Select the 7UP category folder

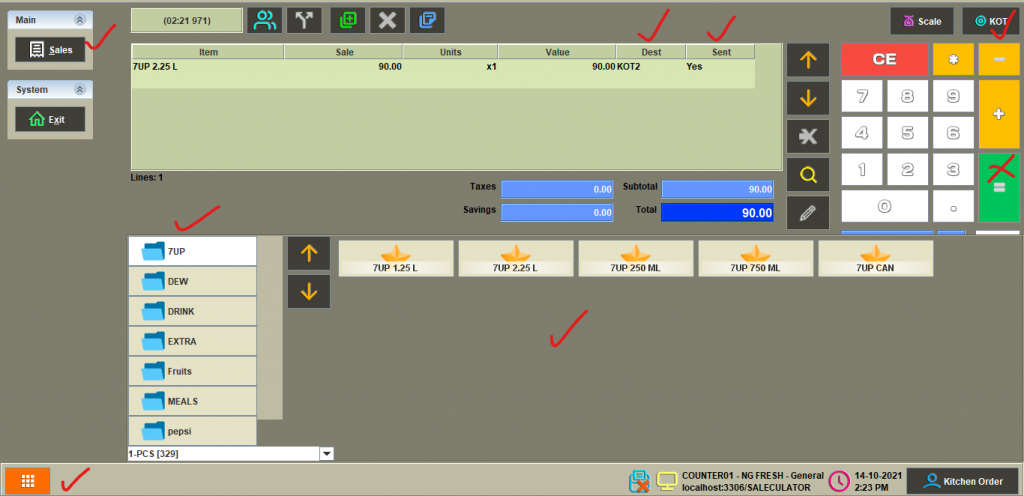coord(192,251)
